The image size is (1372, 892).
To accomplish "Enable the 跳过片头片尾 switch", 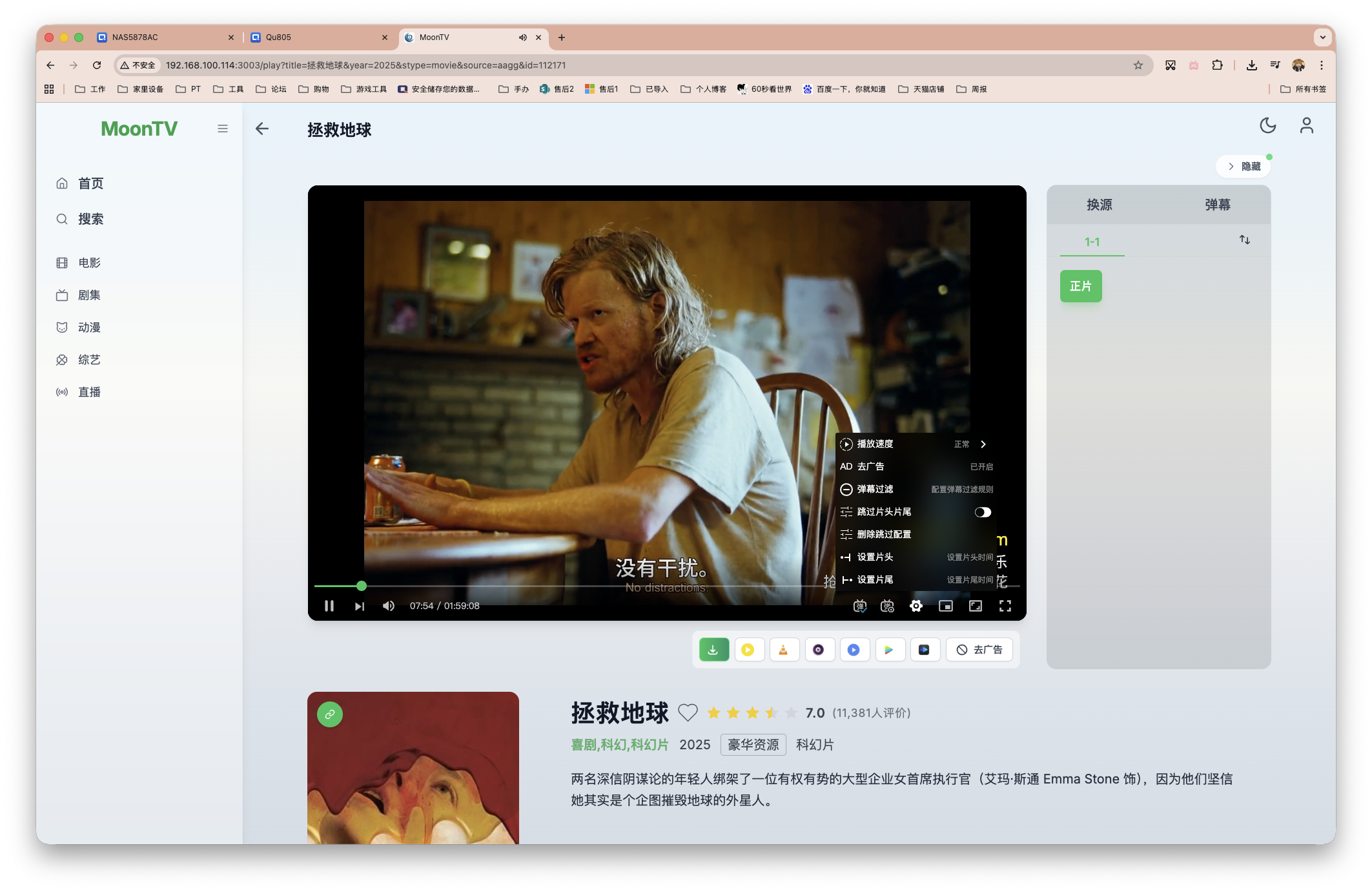I will (x=983, y=512).
